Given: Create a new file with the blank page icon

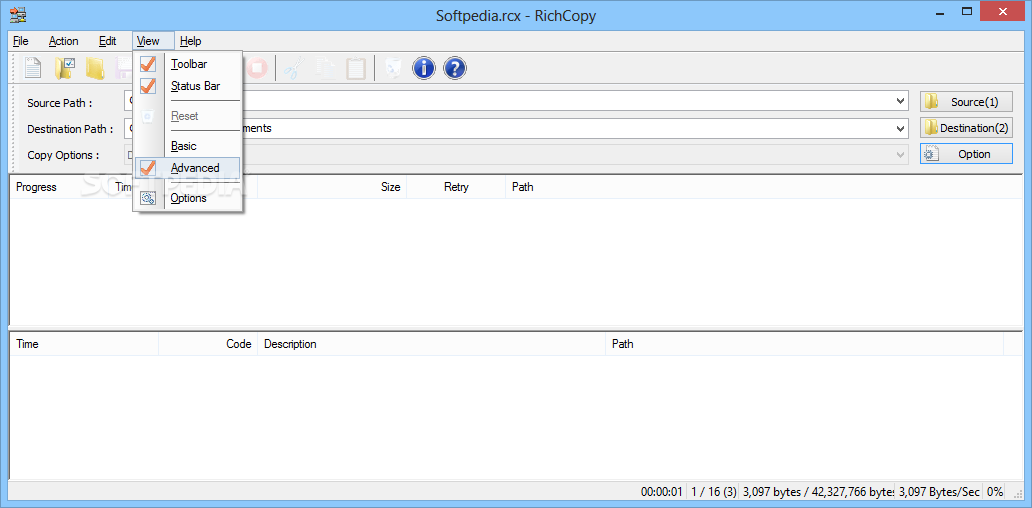Looking at the screenshot, I should [33, 68].
